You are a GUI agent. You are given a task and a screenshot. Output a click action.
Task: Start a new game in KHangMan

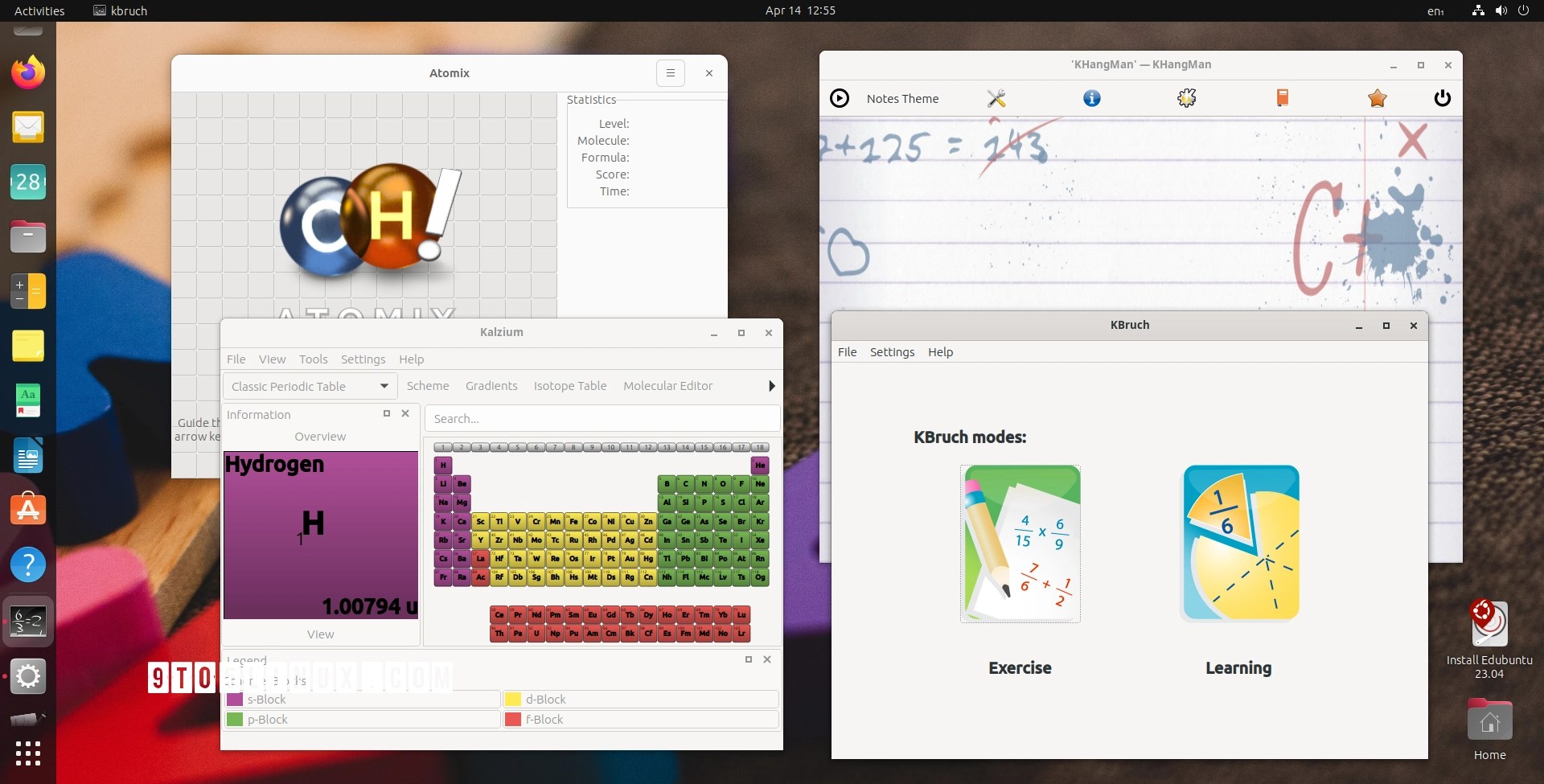coord(840,98)
